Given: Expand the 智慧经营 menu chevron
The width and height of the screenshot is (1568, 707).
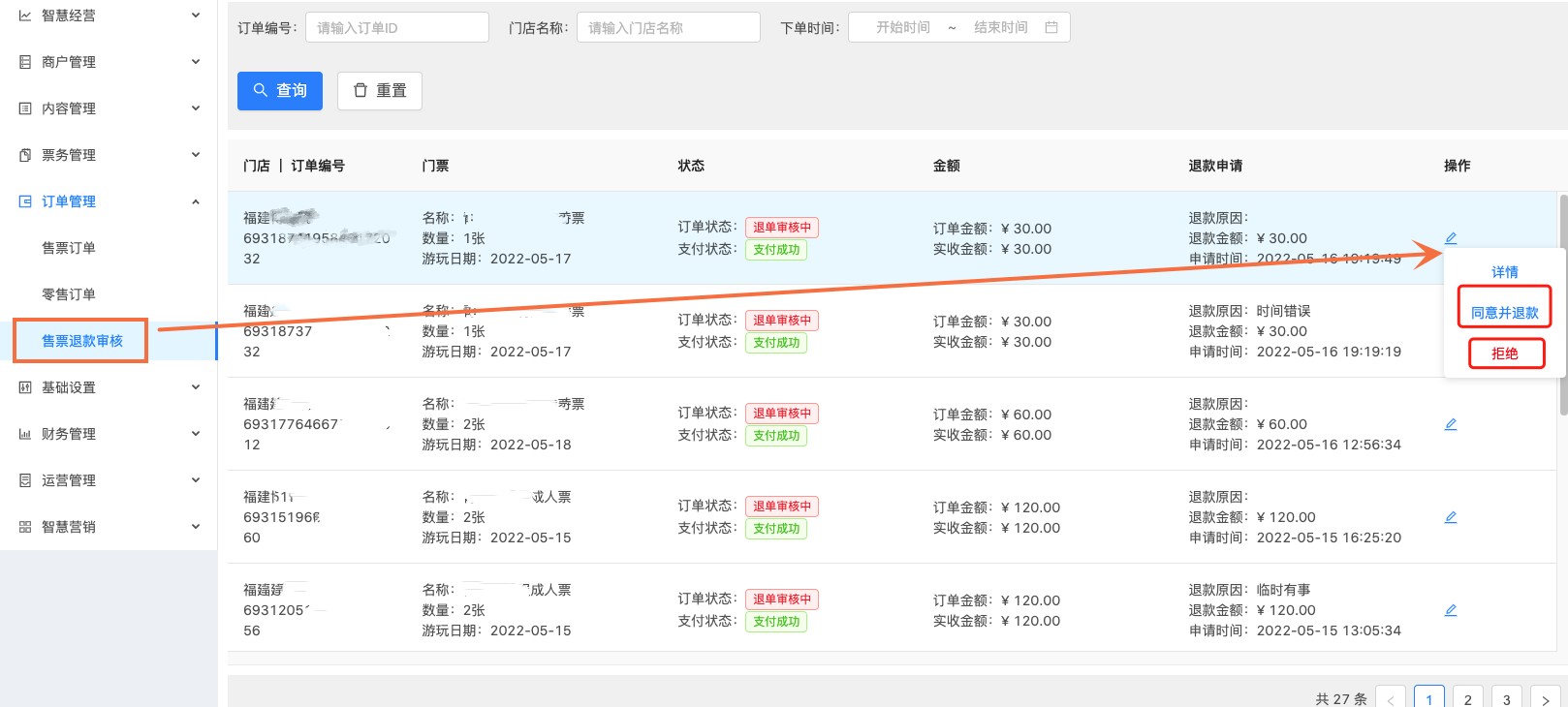Looking at the screenshot, I should click(196, 15).
